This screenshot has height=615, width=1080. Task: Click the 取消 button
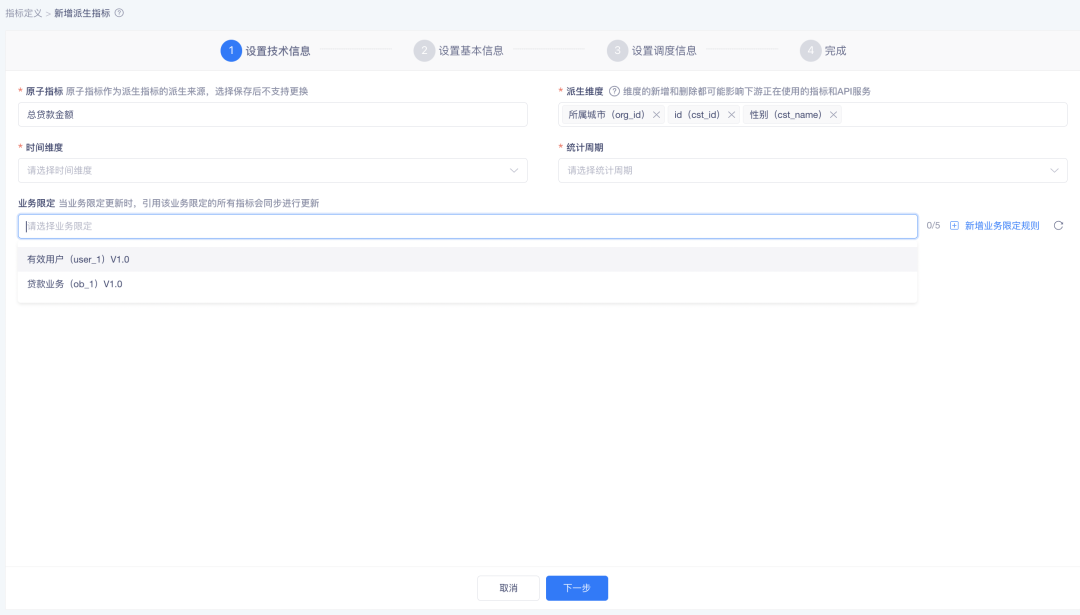click(x=508, y=588)
